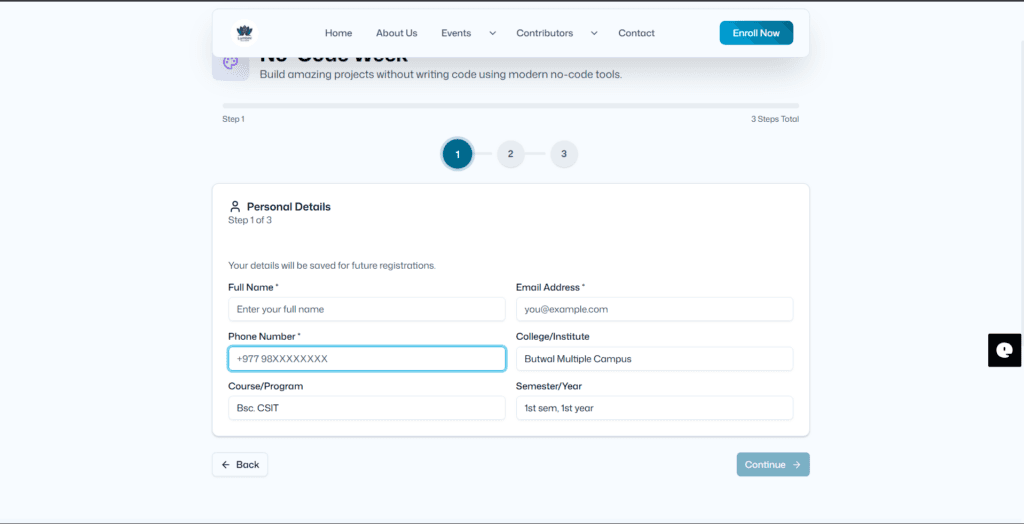The height and width of the screenshot is (524, 1024).
Task: Jump to step 2 circle
Action: pyautogui.click(x=510, y=154)
